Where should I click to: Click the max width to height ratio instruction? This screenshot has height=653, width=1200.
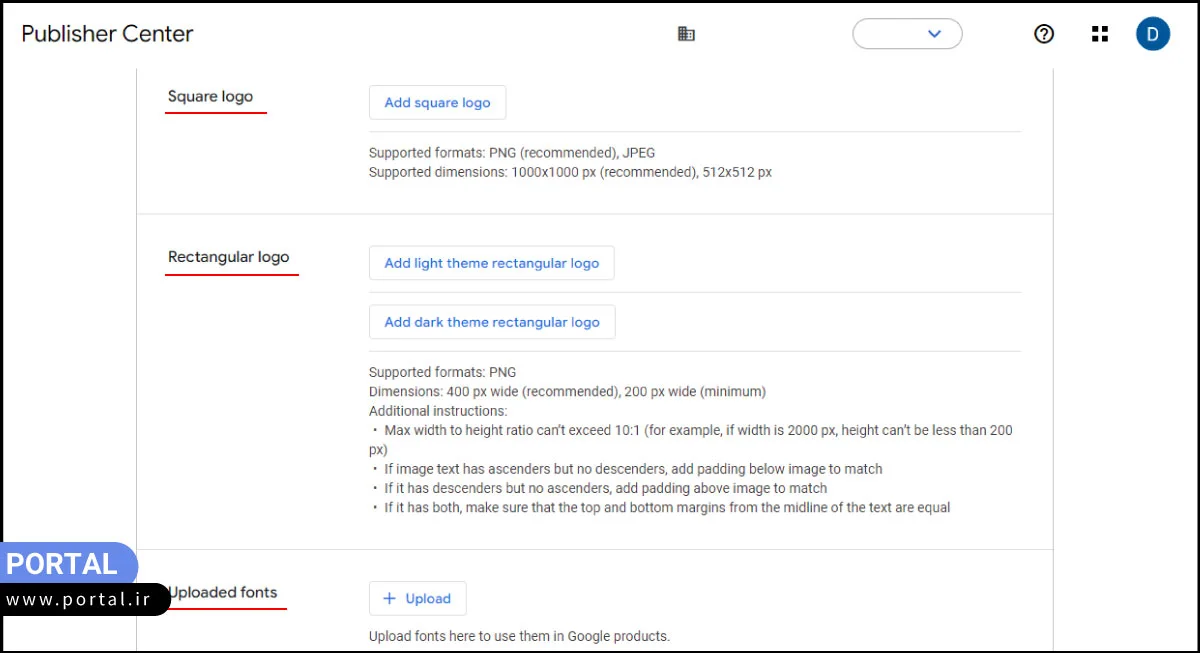[690, 431]
